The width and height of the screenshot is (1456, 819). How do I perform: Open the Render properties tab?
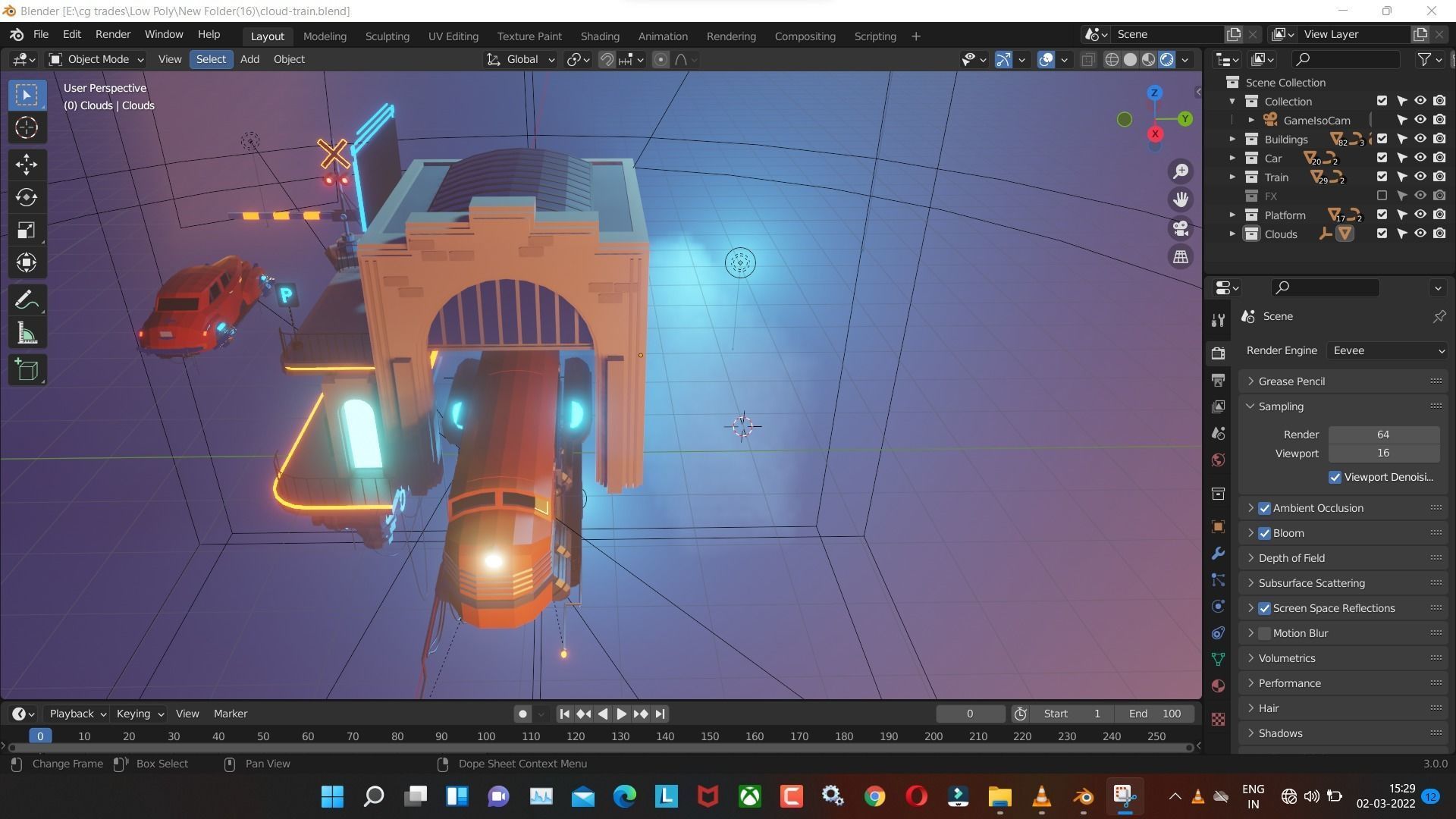pos(1218,353)
